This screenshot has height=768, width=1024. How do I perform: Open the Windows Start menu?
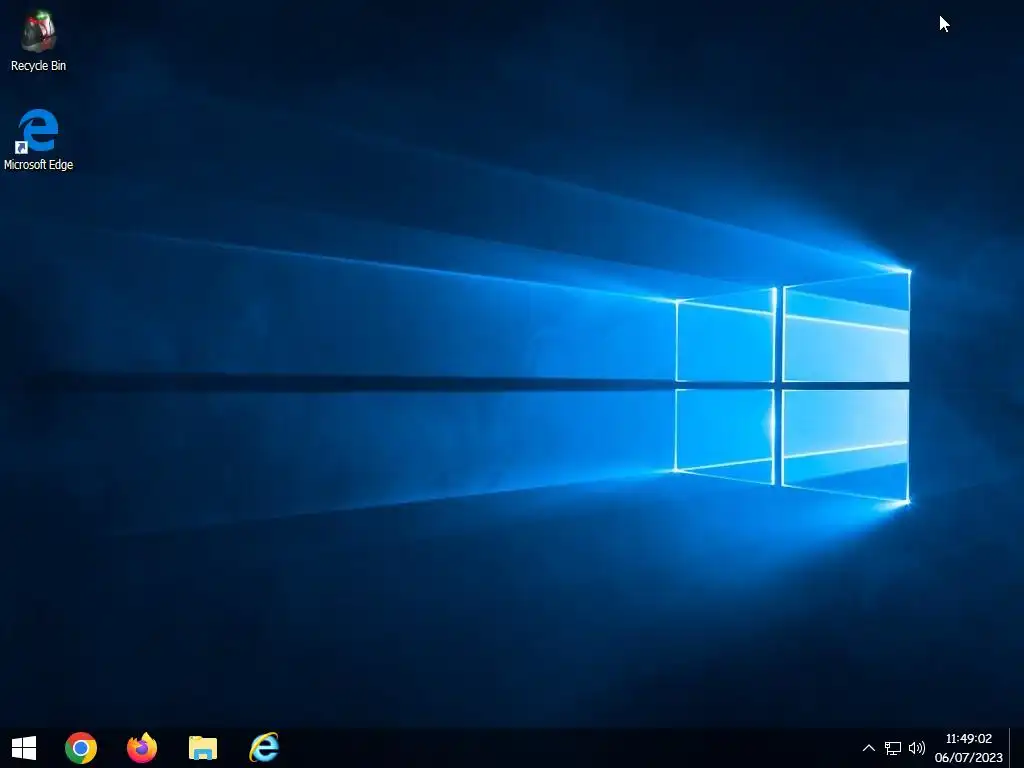[x=24, y=748]
